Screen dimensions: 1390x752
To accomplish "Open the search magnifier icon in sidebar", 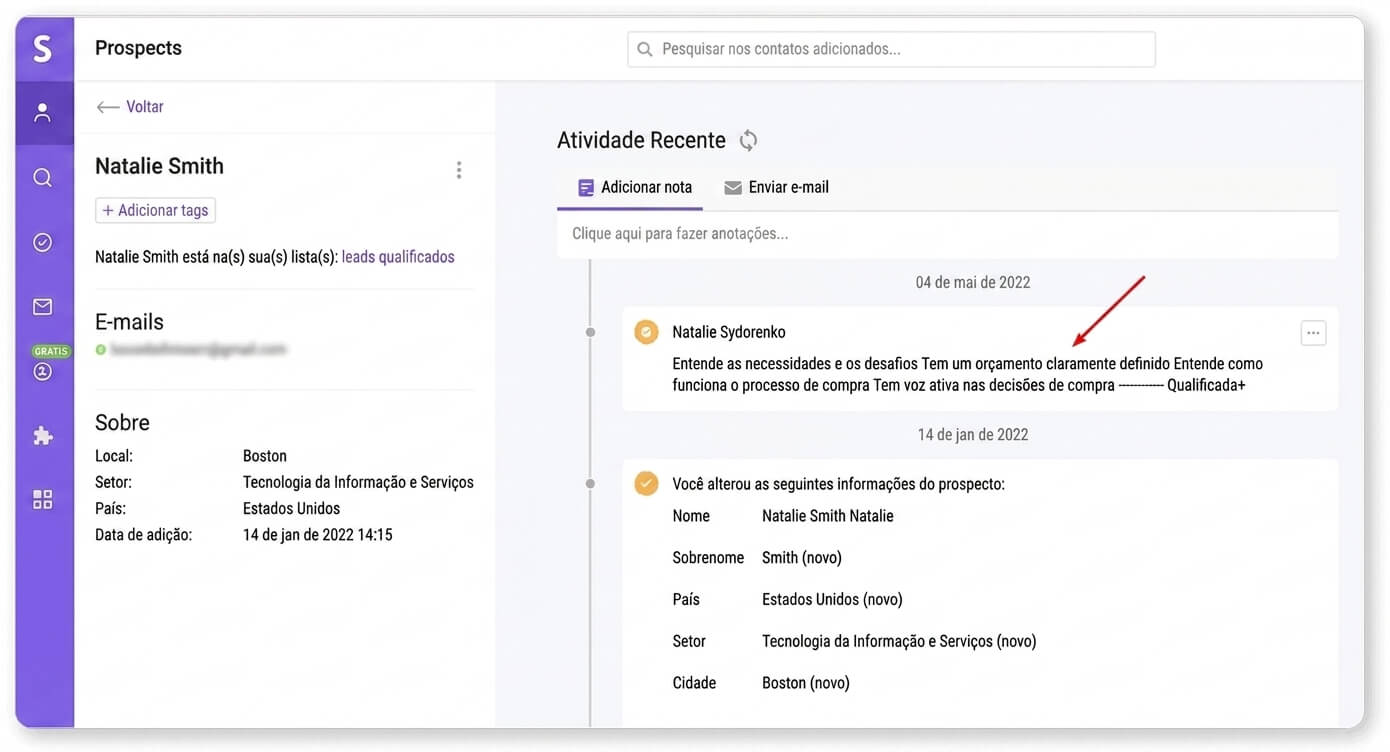I will pyautogui.click(x=42, y=177).
